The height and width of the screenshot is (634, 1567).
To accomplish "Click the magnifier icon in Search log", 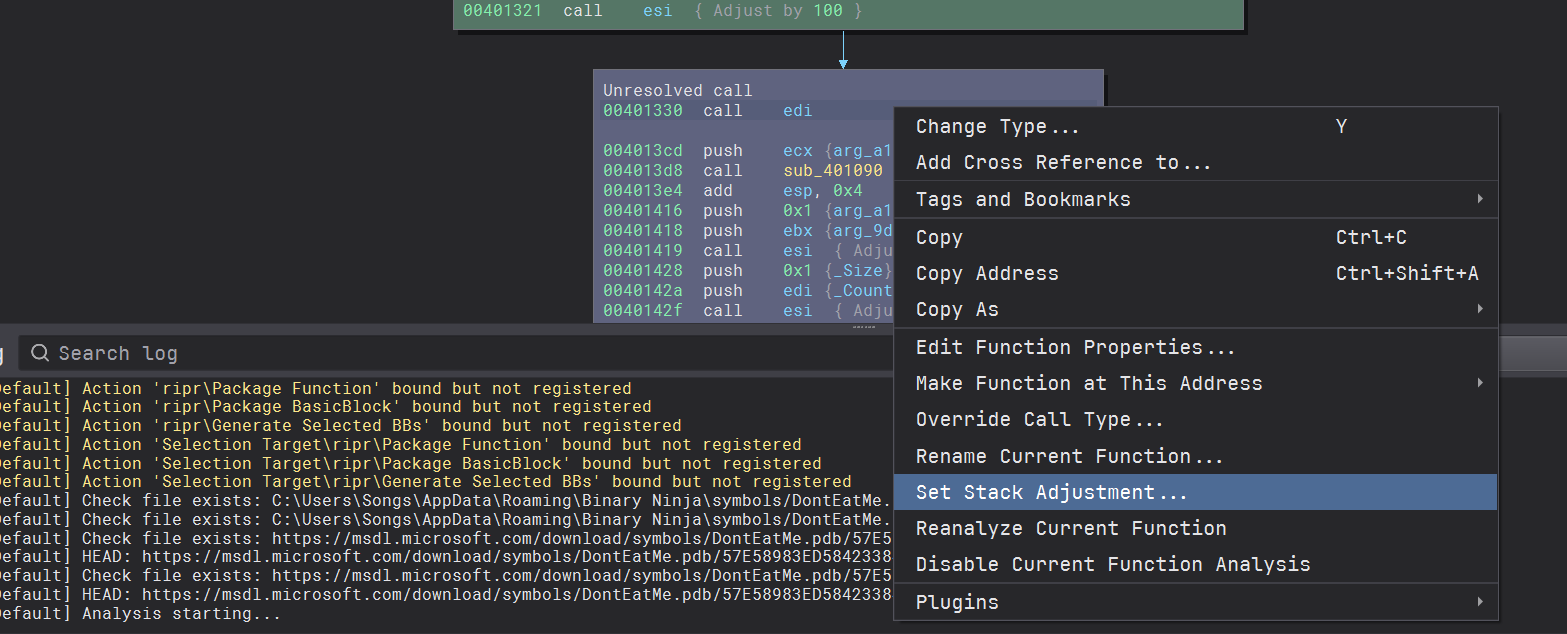I will tap(40, 353).
